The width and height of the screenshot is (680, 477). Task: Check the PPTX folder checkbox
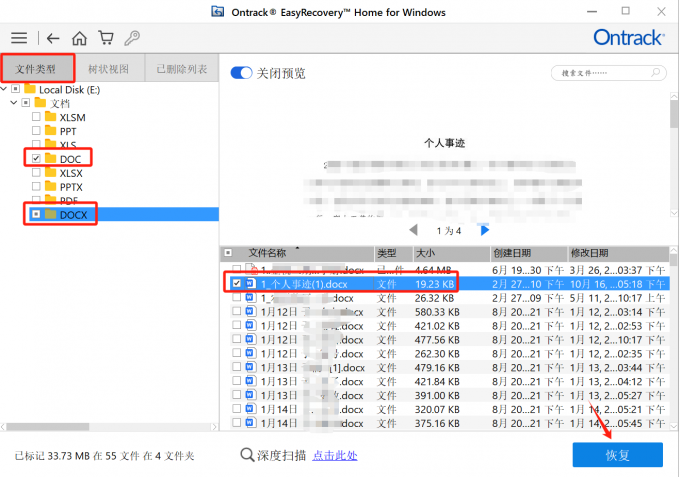pyautogui.click(x=36, y=186)
